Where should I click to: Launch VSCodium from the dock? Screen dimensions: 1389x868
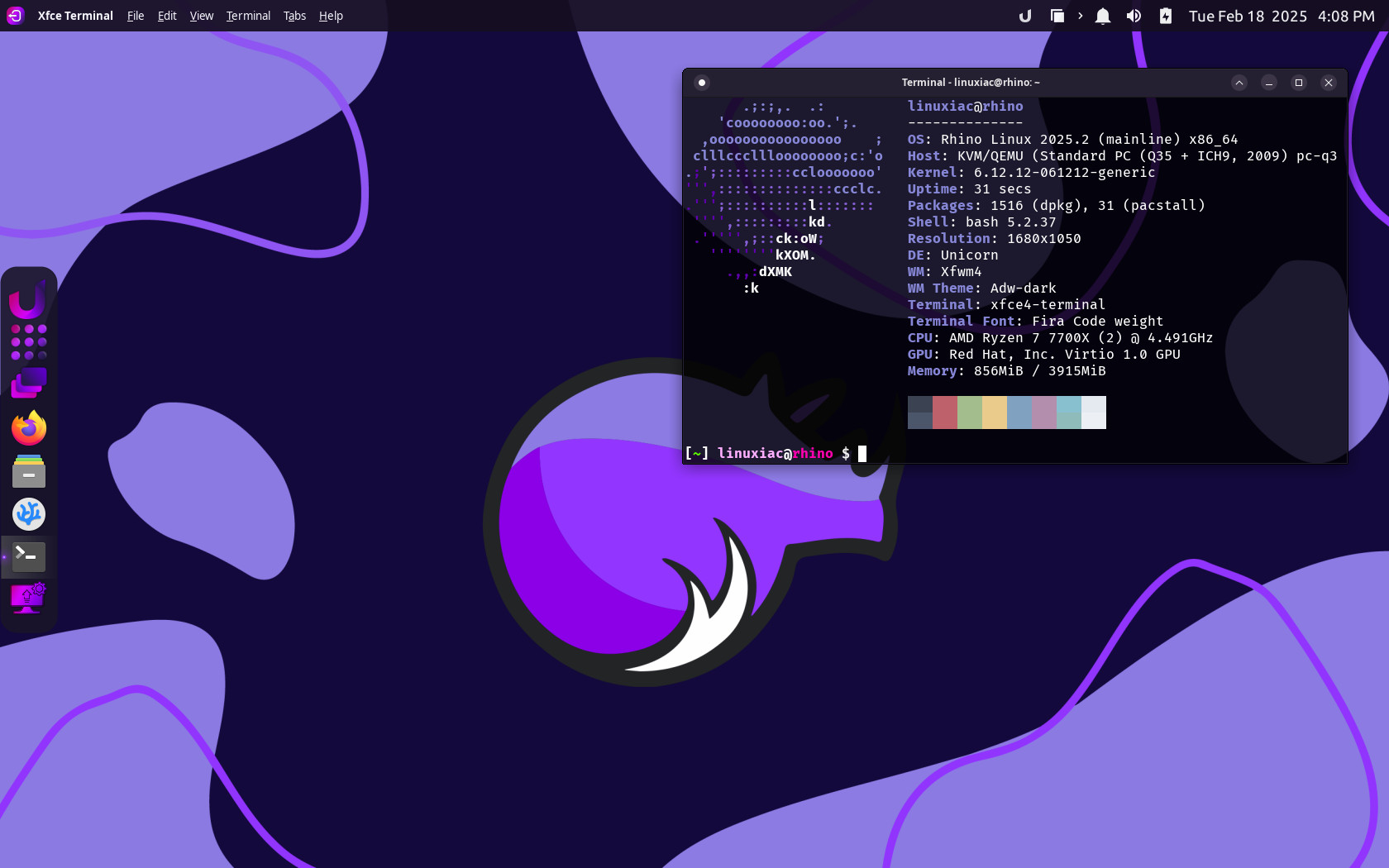pyautogui.click(x=29, y=514)
